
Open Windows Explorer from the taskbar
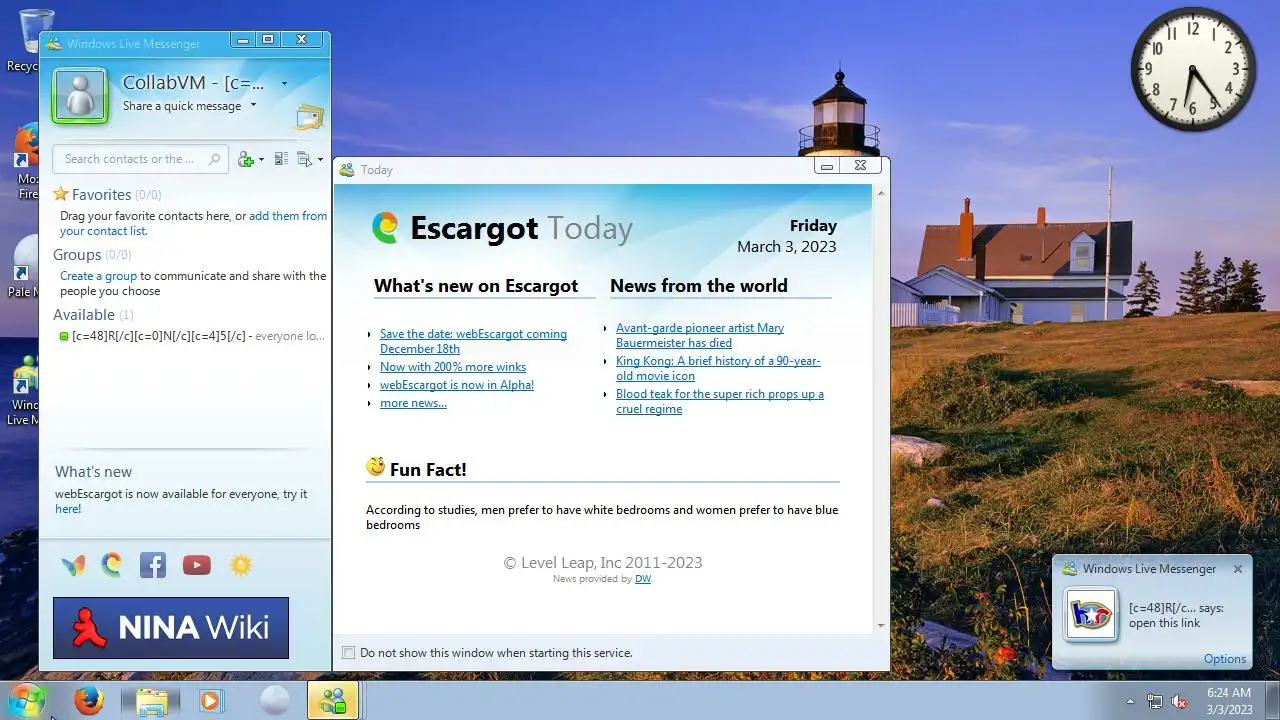(x=151, y=701)
